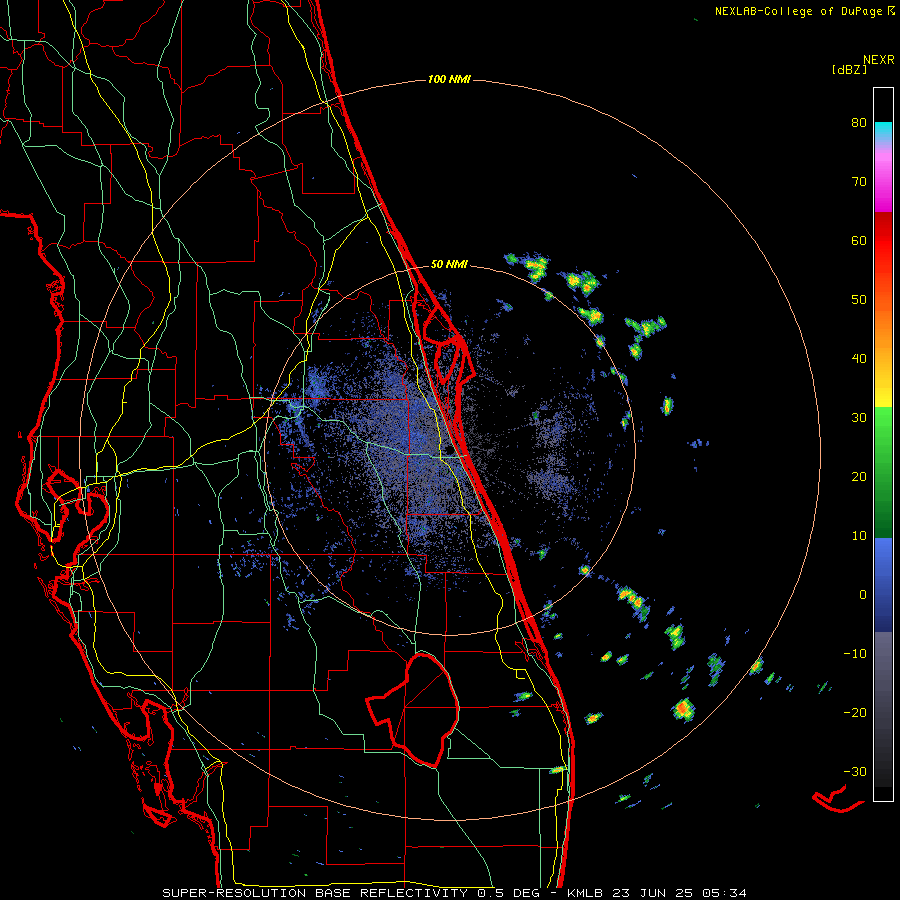Click the magenta-pink segment of the color bar

pyautogui.click(x=883, y=178)
